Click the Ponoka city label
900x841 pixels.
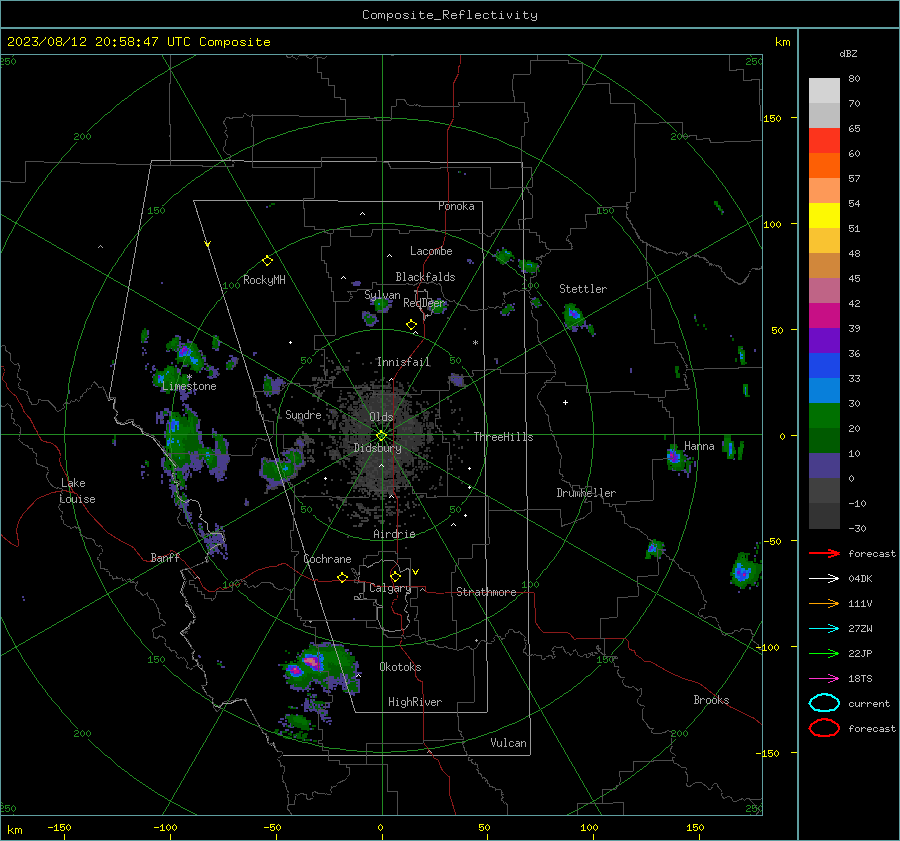point(456,206)
